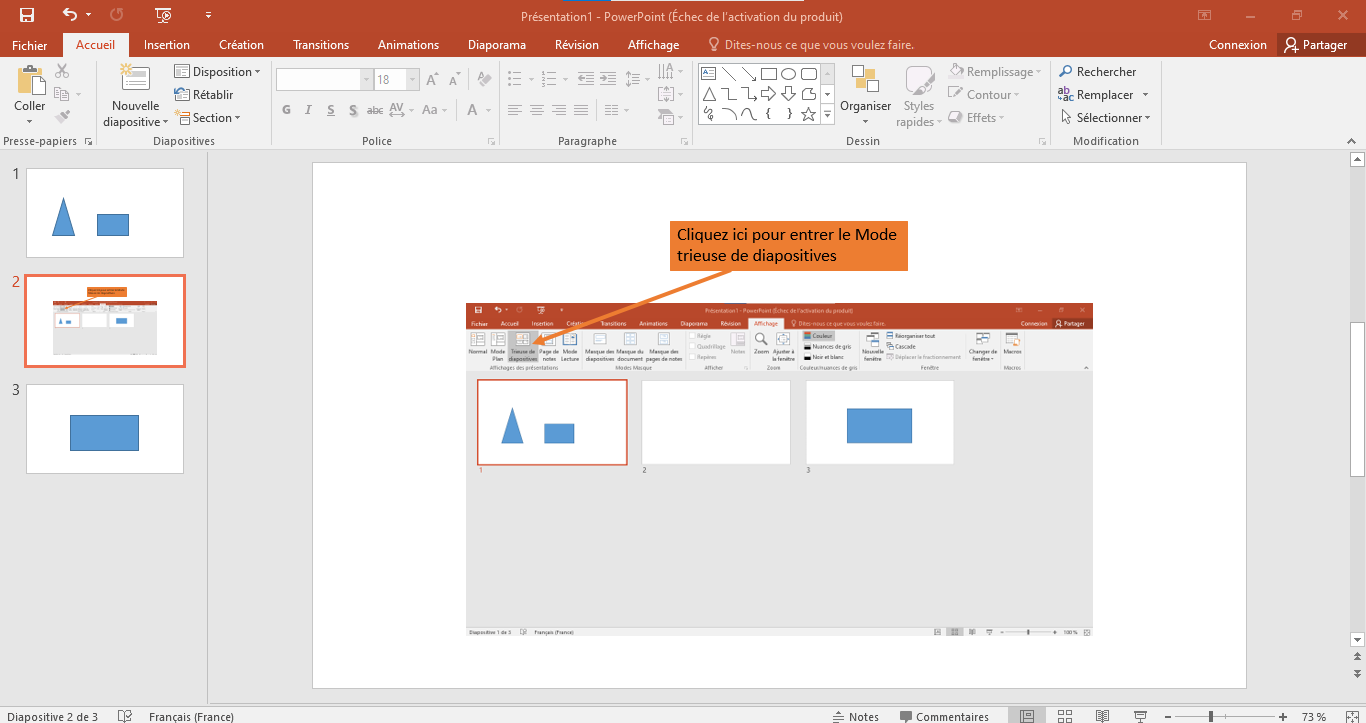Collapse the ribbon with the chevron
This screenshot has height=723, width=1366.
1353,142
